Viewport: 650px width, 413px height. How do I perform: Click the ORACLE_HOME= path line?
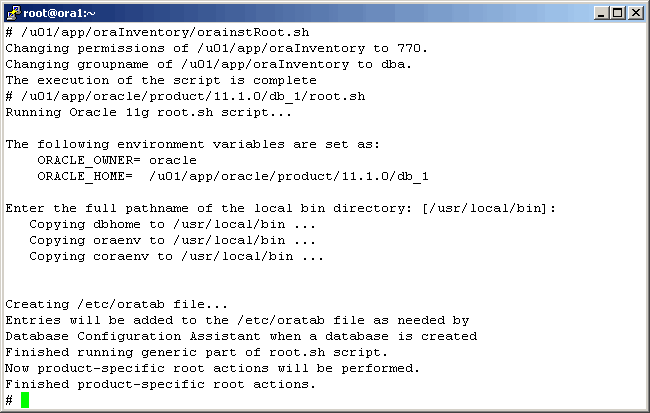(x=232, y=176)
